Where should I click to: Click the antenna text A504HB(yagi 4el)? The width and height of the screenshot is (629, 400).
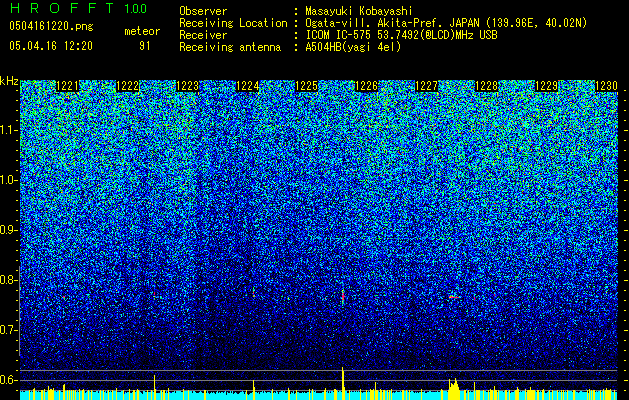[x=353, y=47]
